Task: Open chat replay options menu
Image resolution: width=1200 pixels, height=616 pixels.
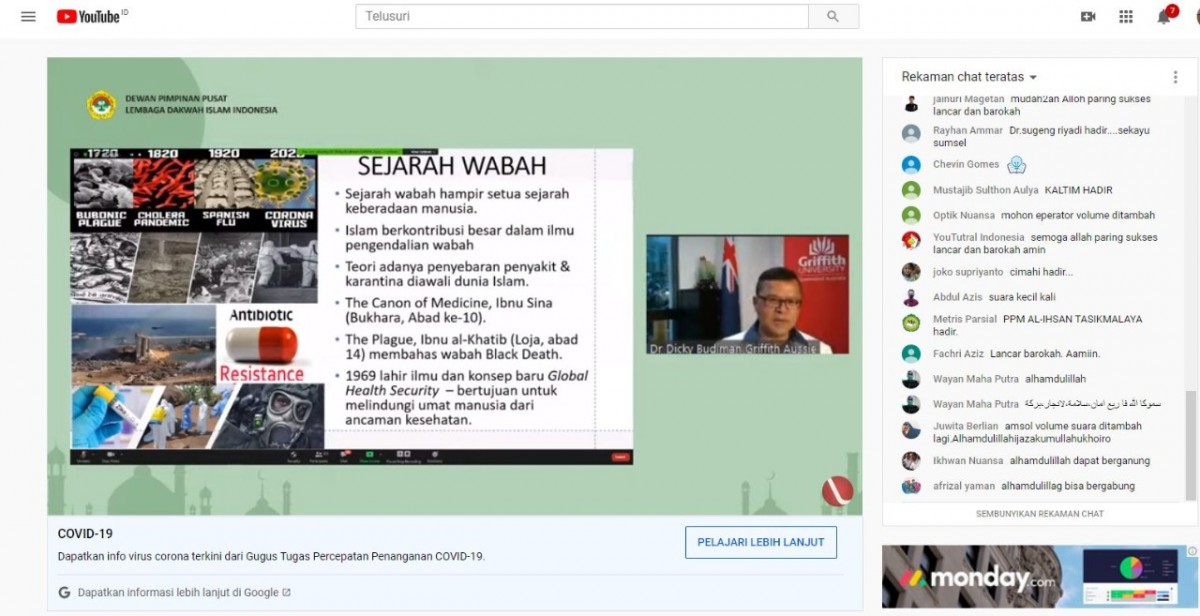Action: (x=1176, y=77)
